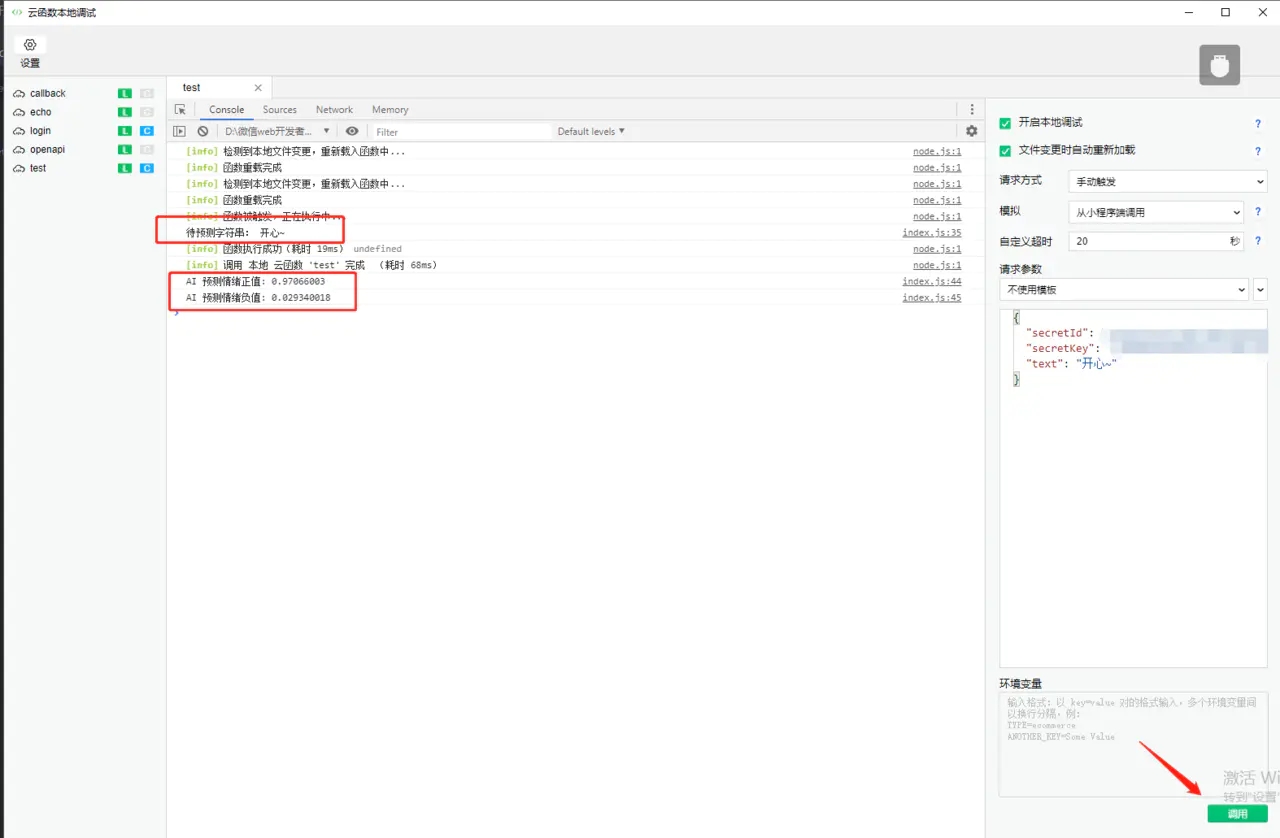The image size is (1280, 838).
Task: Click the live expression eye icon
Action: 352,131
